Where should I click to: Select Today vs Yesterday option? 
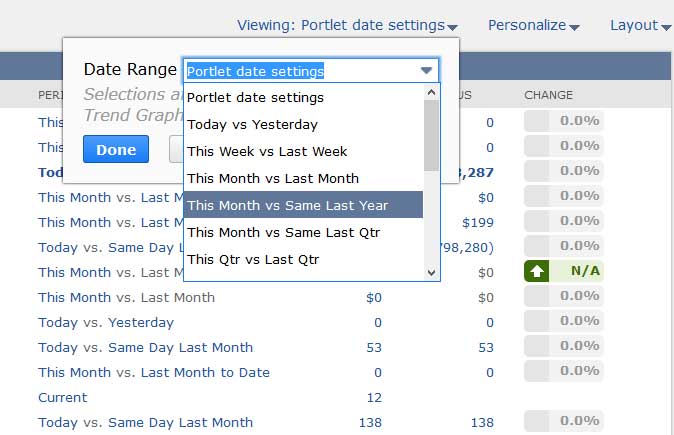(x=252, y=125)
